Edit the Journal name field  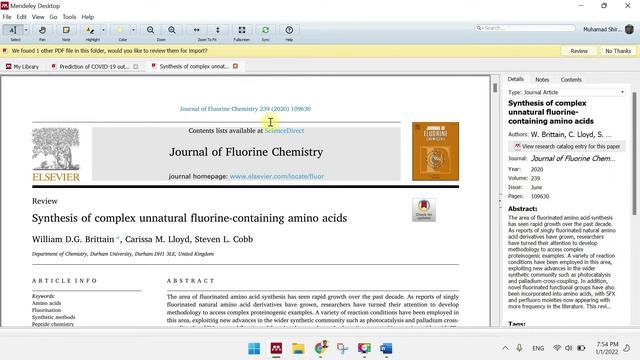click(x=573, y=158)
